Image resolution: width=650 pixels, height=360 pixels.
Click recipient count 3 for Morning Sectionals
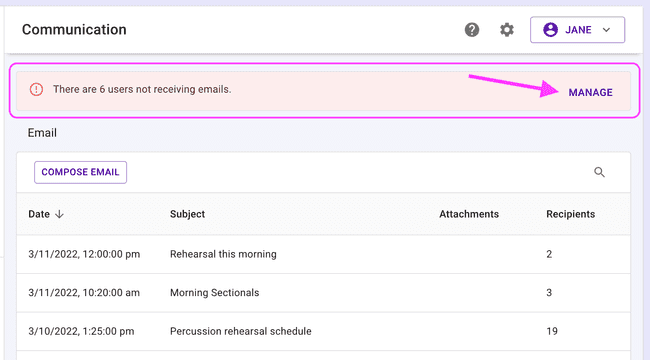tap(549, 292)
